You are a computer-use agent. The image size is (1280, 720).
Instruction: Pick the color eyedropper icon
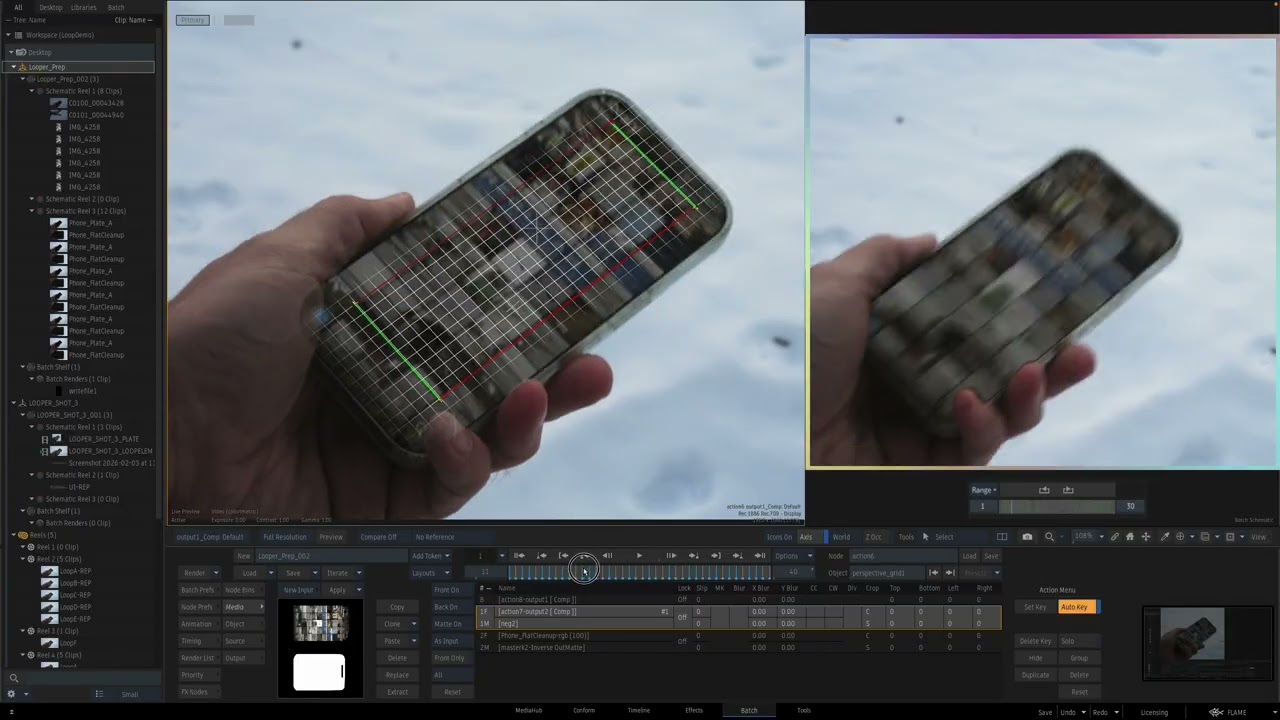click(x=1164, y=537)
